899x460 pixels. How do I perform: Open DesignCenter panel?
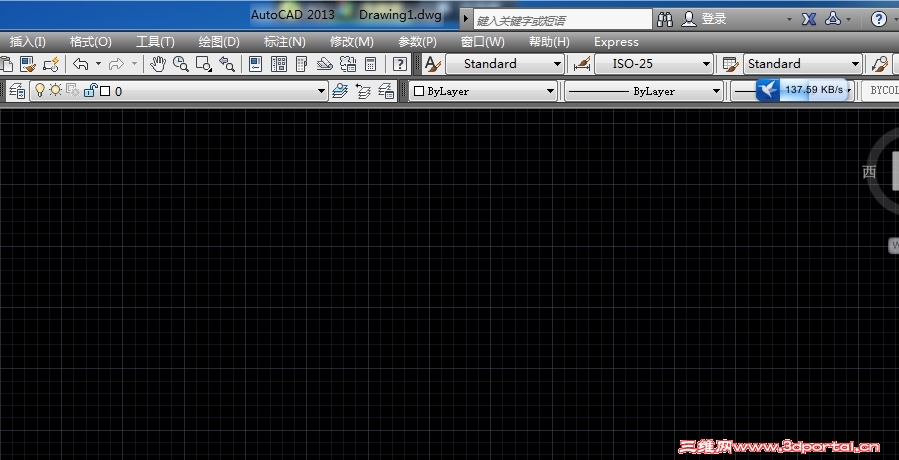point(279,64)
